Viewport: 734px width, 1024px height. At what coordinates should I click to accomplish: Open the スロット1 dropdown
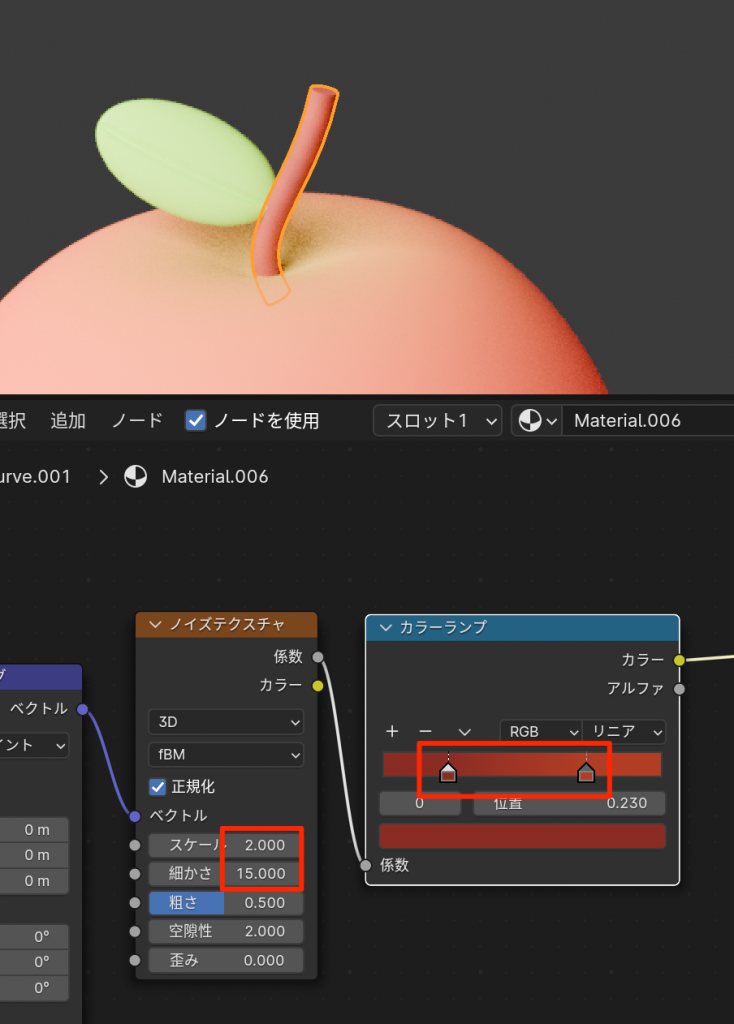pyautogui.click(x=437, y=421)
